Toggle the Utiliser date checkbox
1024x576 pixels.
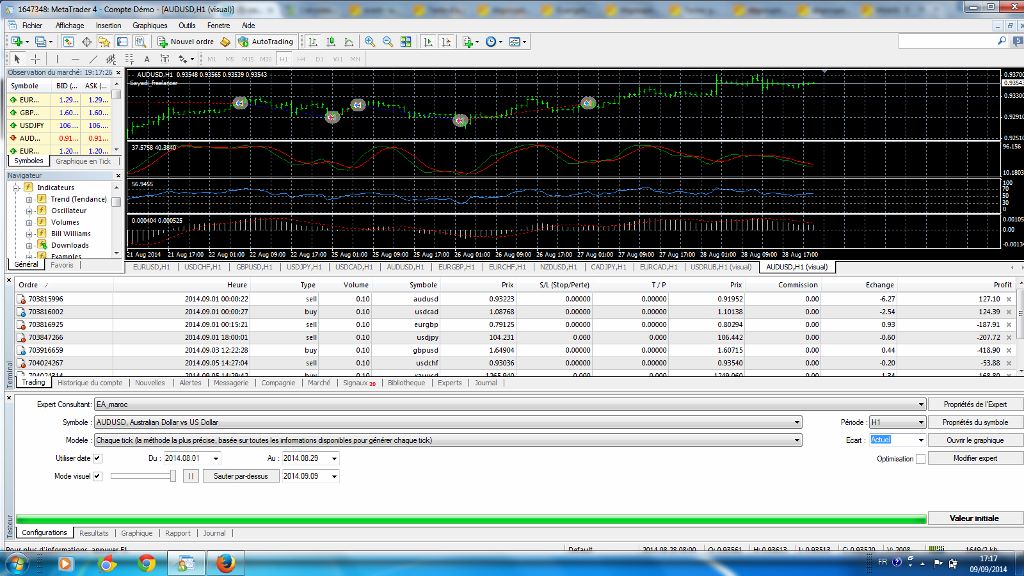click(97, 458)
